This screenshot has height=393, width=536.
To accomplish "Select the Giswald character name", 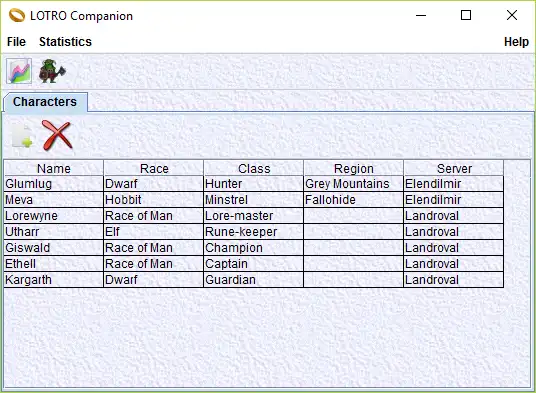I will [54, 248].
